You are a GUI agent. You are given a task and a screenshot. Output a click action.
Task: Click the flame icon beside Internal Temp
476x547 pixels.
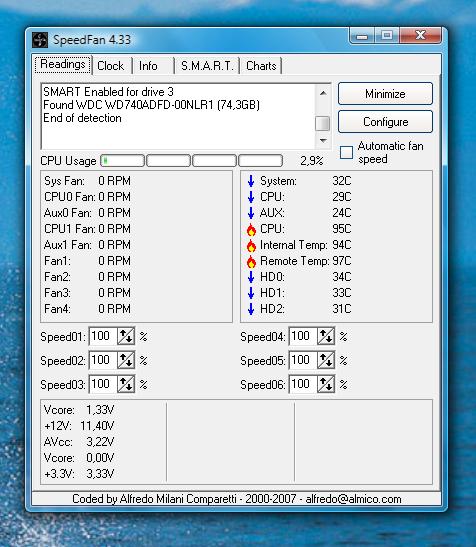click(251, 245)
